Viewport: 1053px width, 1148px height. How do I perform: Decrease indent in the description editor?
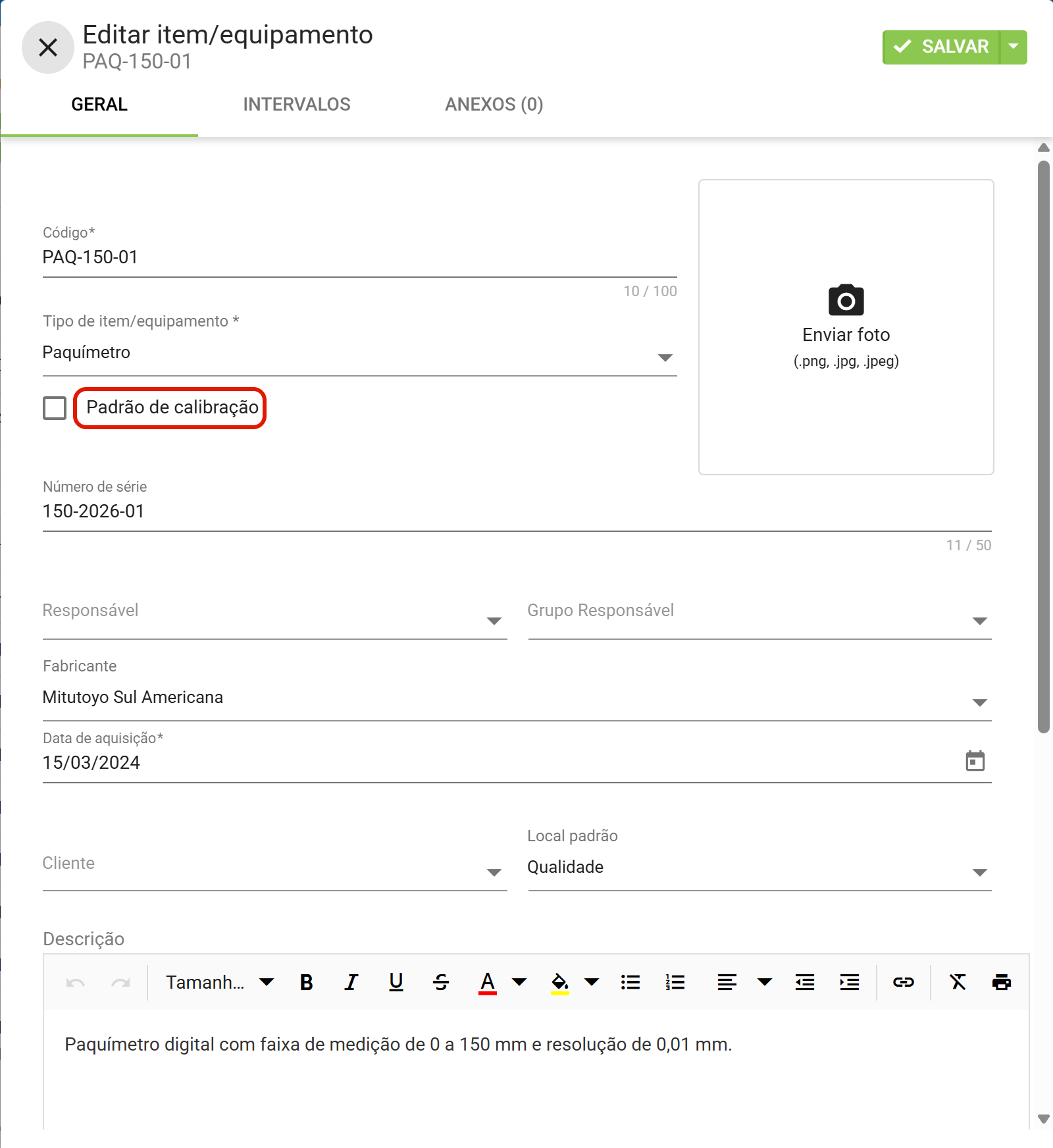pos(805,983)
